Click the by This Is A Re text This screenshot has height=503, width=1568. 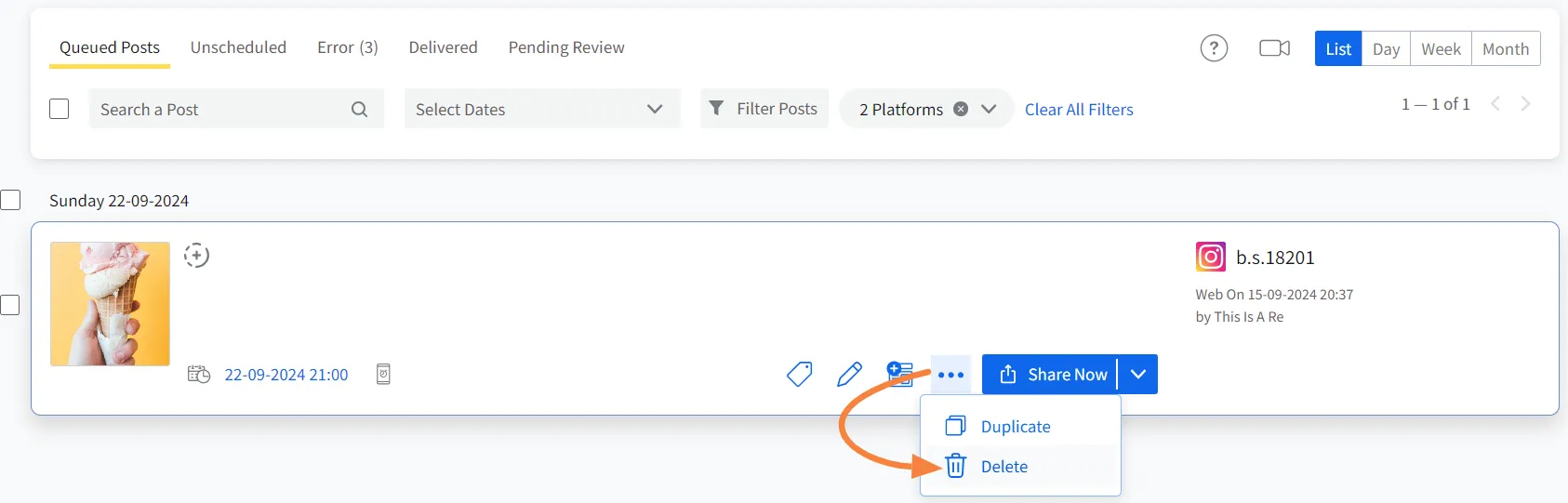tap(1240, 317)
